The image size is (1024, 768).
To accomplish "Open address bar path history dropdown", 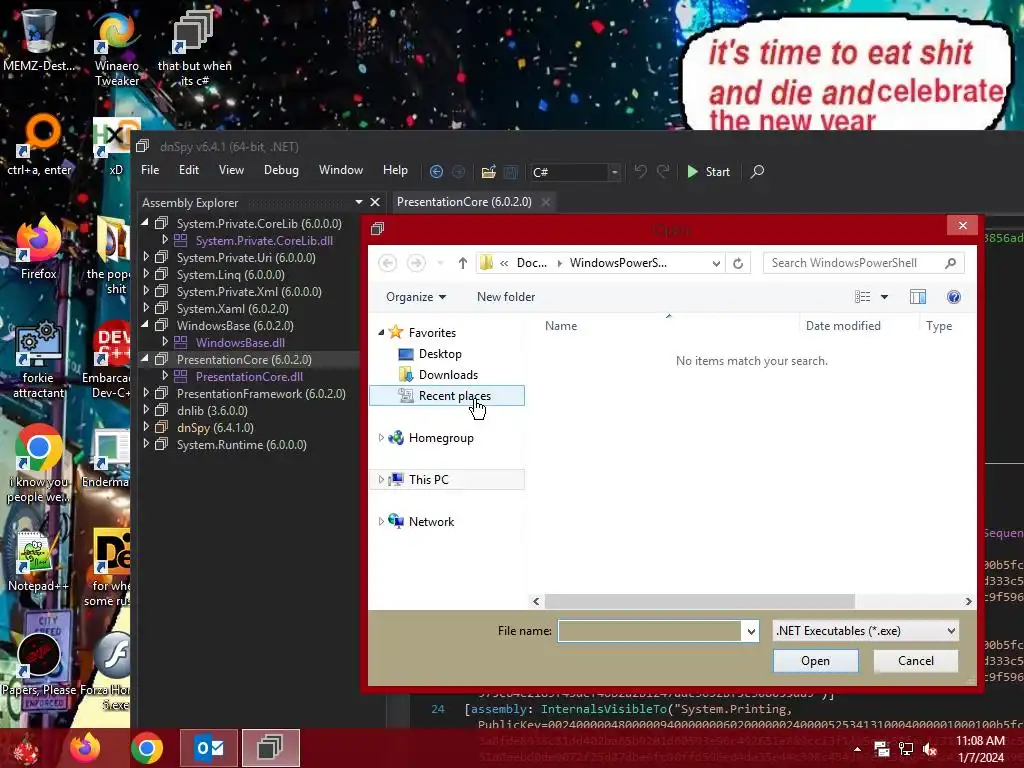I will click(716, 263).
